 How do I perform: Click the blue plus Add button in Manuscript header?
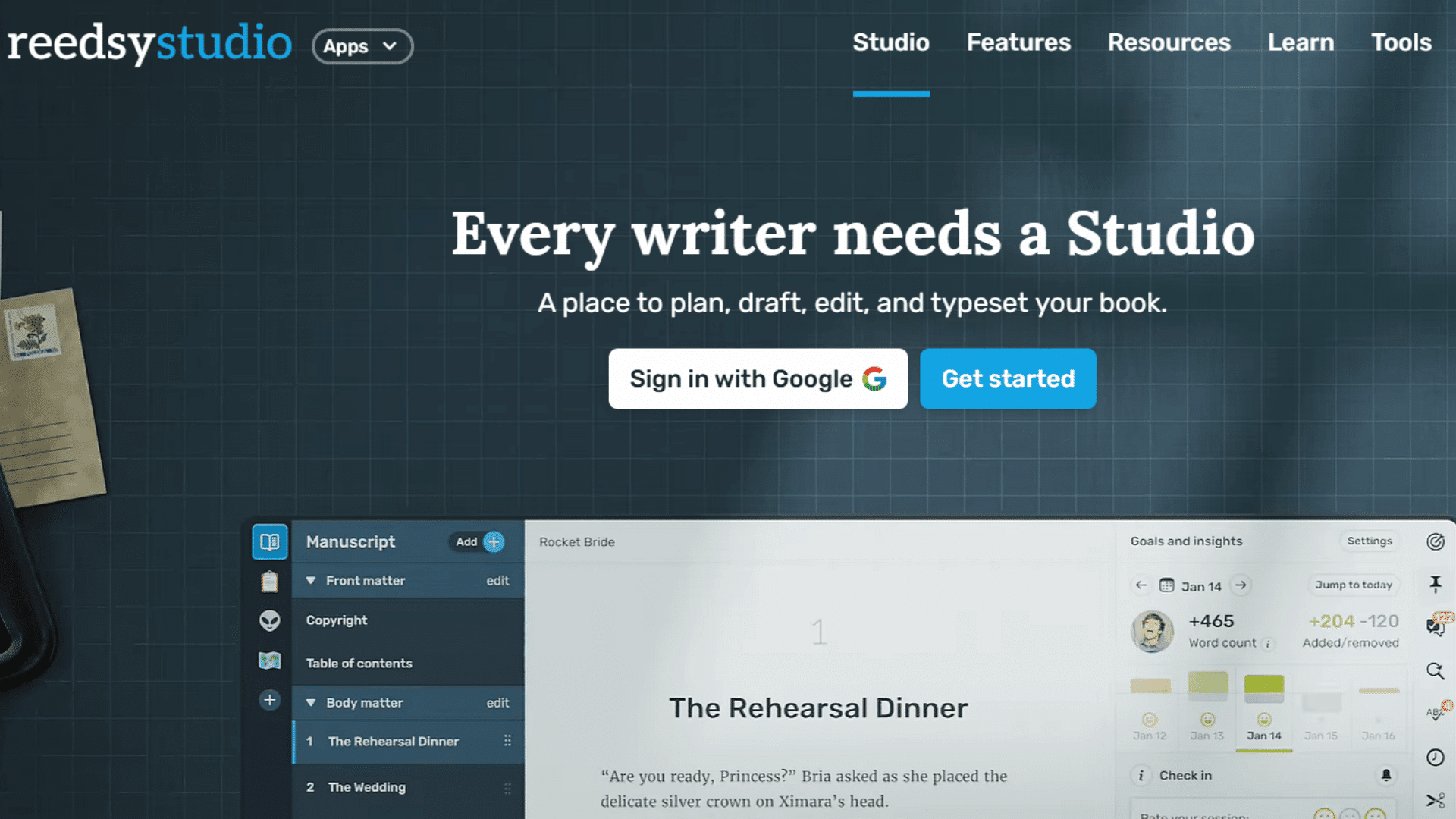[x=494, y=541]
